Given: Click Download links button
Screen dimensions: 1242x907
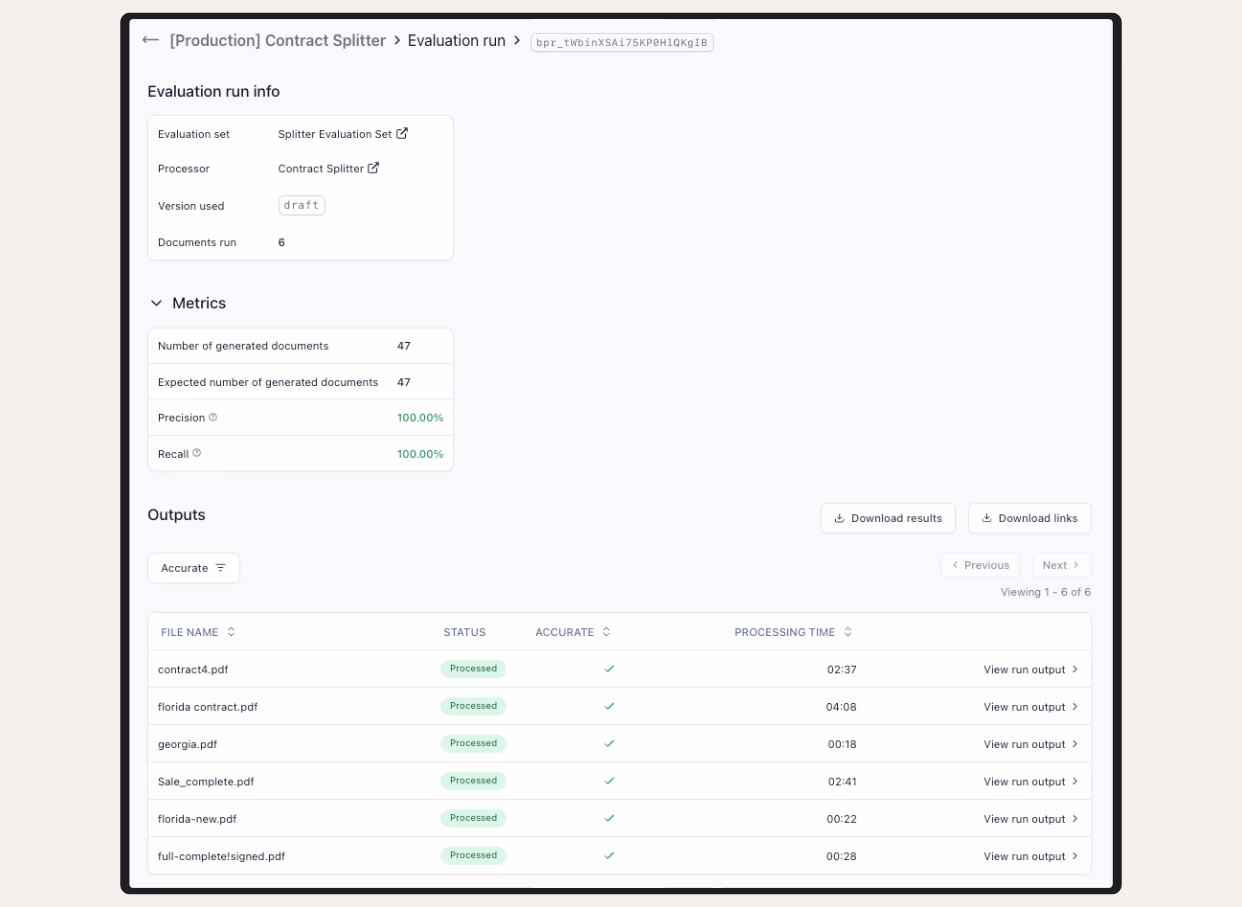Looking at the screenshot, I should pos(1028,518).
